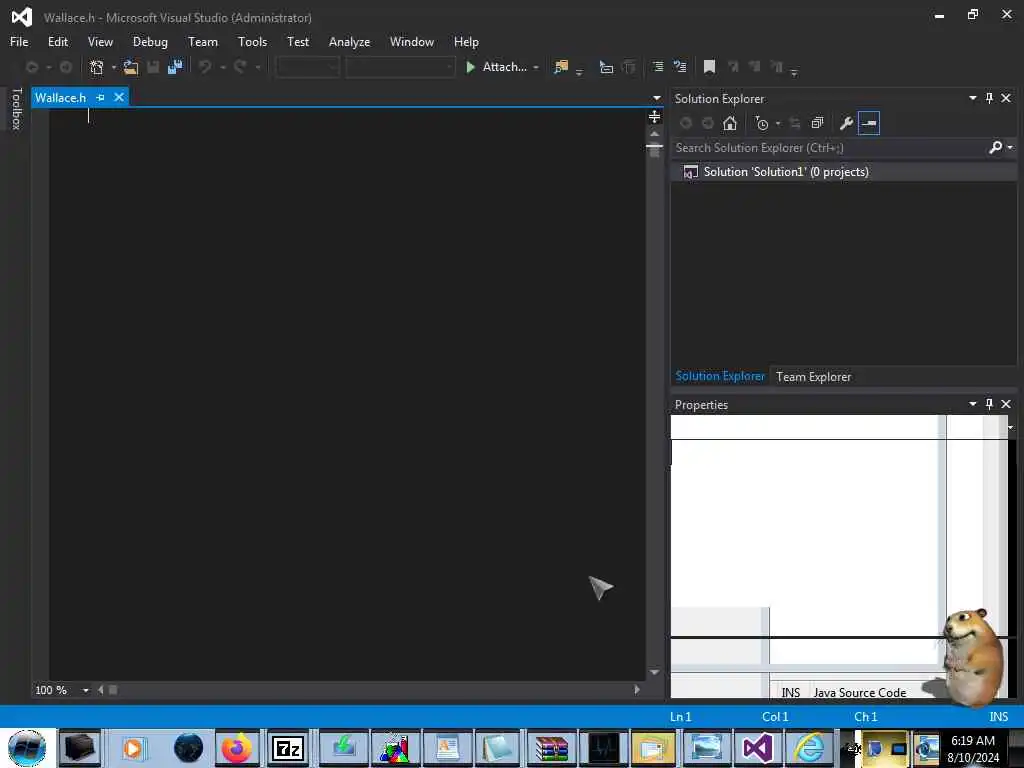Open the Team menu
This screenshot has width=1024, height=768.
click(x=202, y=42)
